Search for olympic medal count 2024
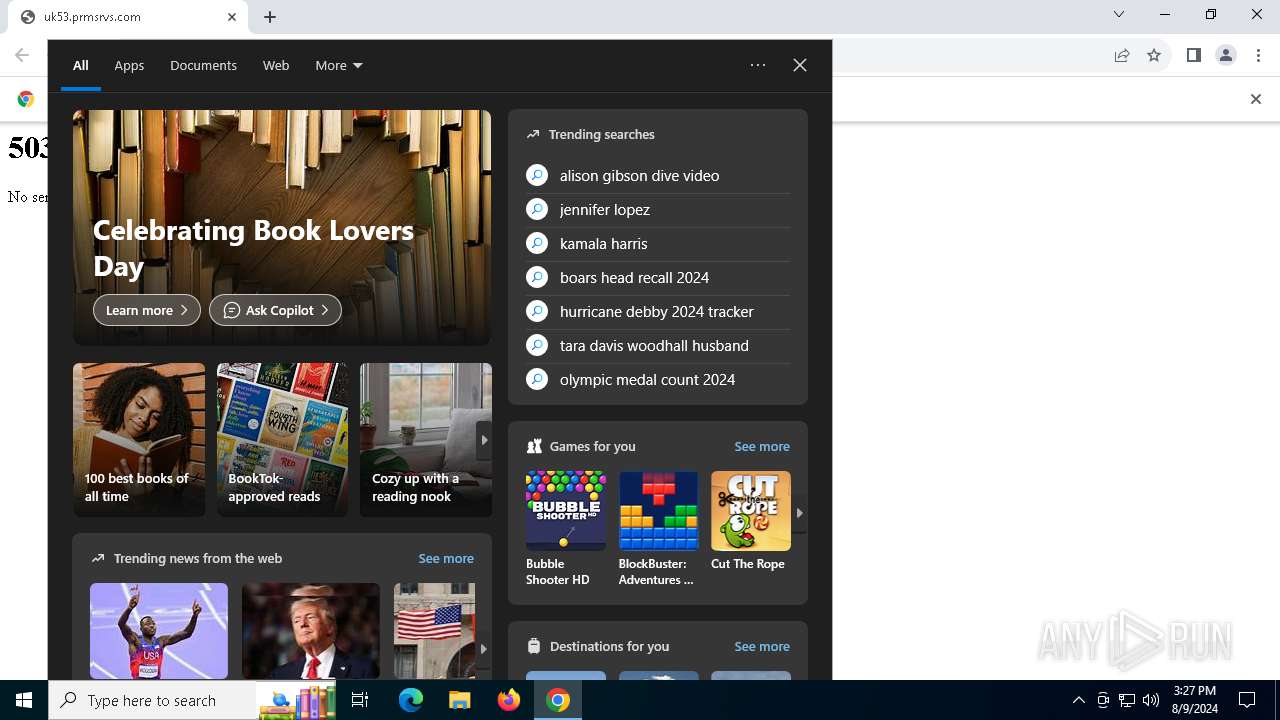 [658, 379]
